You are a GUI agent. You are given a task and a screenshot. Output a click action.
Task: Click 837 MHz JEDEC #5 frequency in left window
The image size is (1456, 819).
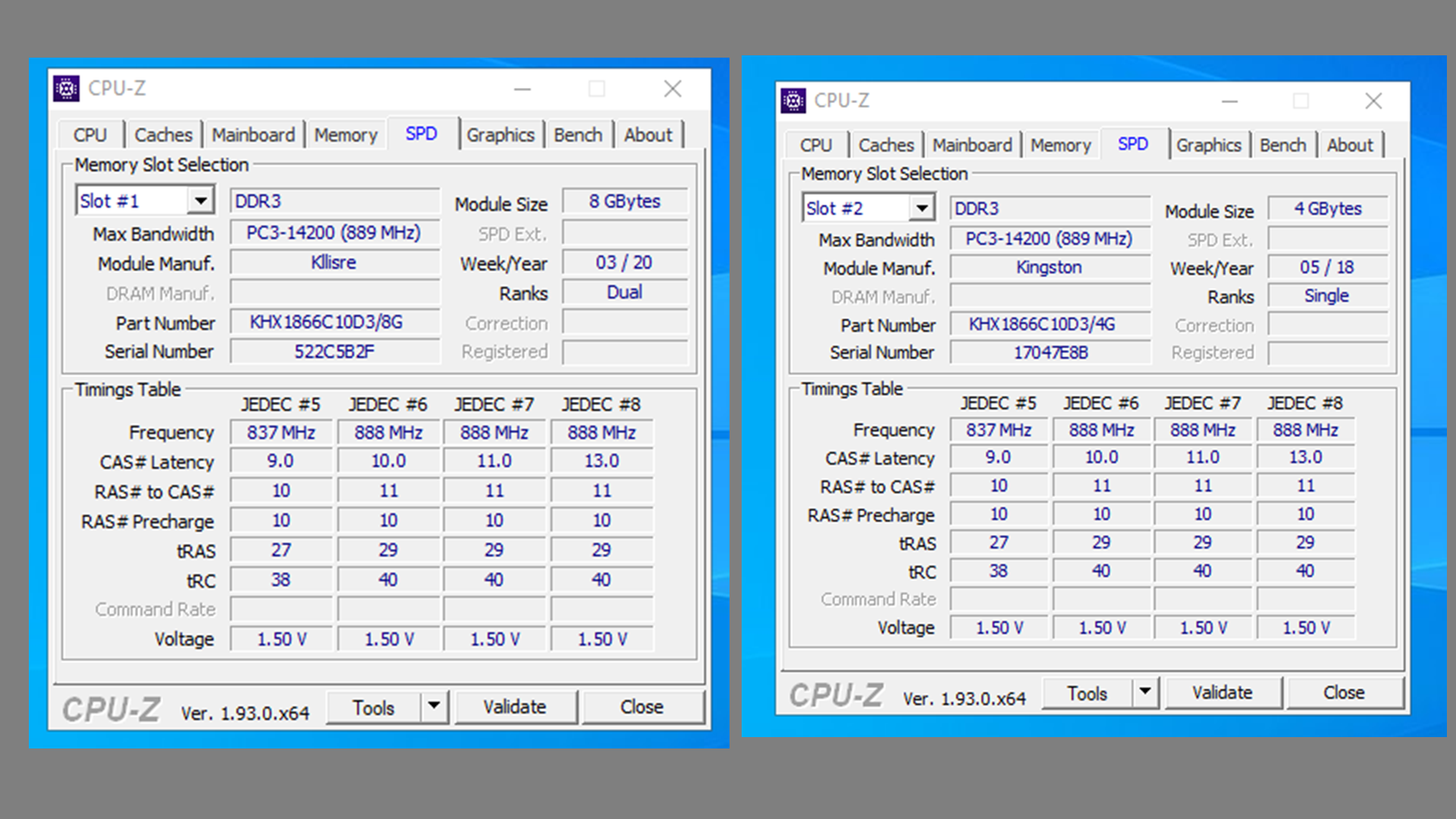tap(281, 432)
